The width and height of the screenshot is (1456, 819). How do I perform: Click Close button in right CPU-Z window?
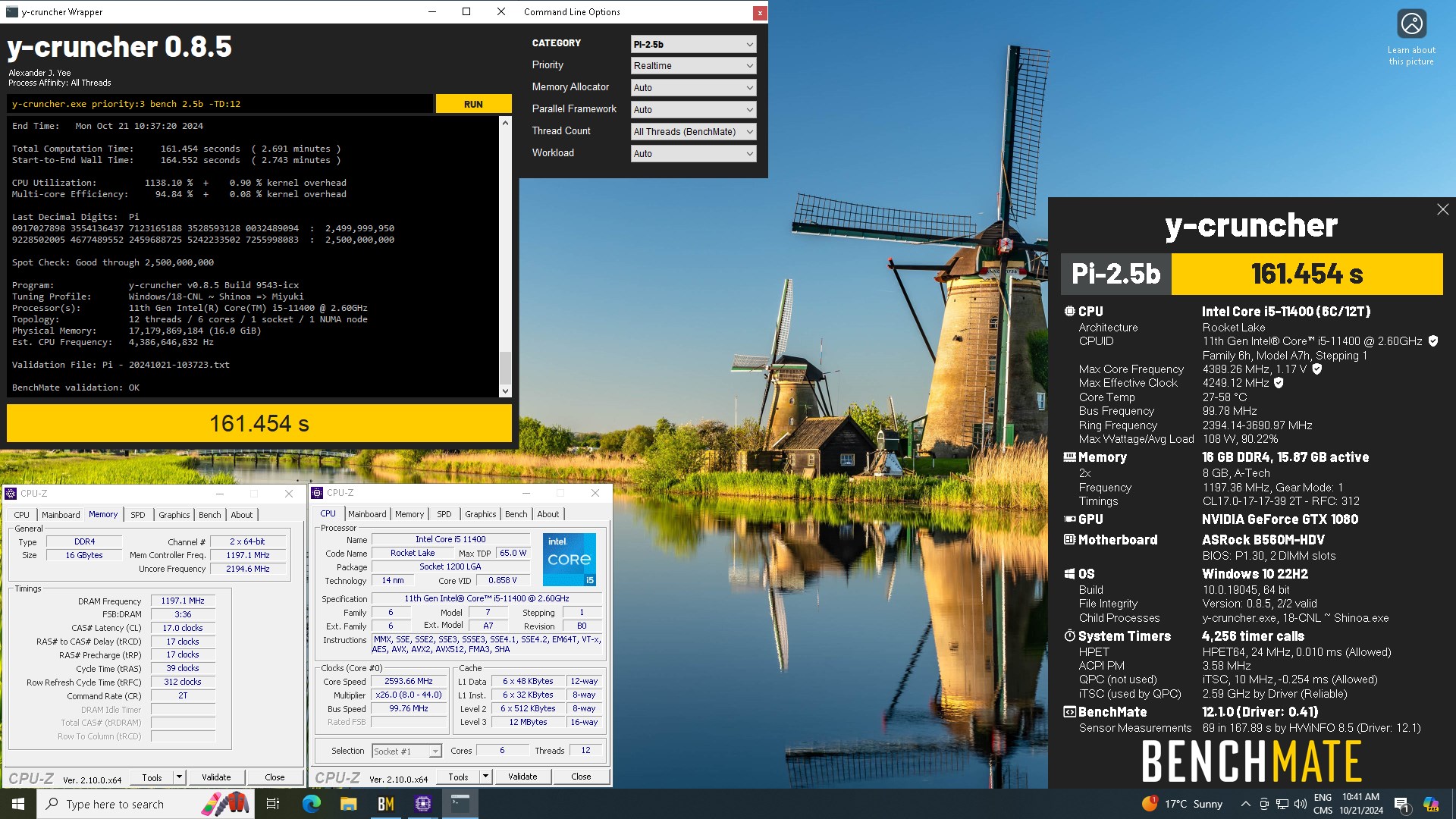(x=581, y=777)
